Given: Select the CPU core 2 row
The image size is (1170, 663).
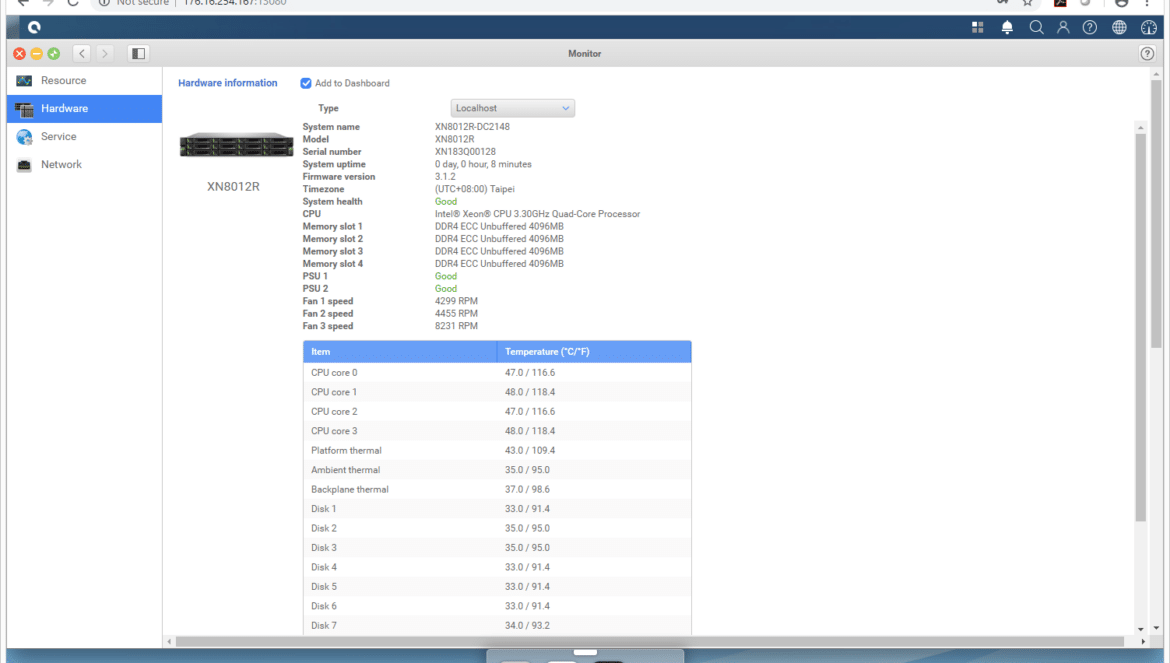Looking at the screenshot, I should pyautogui.click(x=497, y=412).
